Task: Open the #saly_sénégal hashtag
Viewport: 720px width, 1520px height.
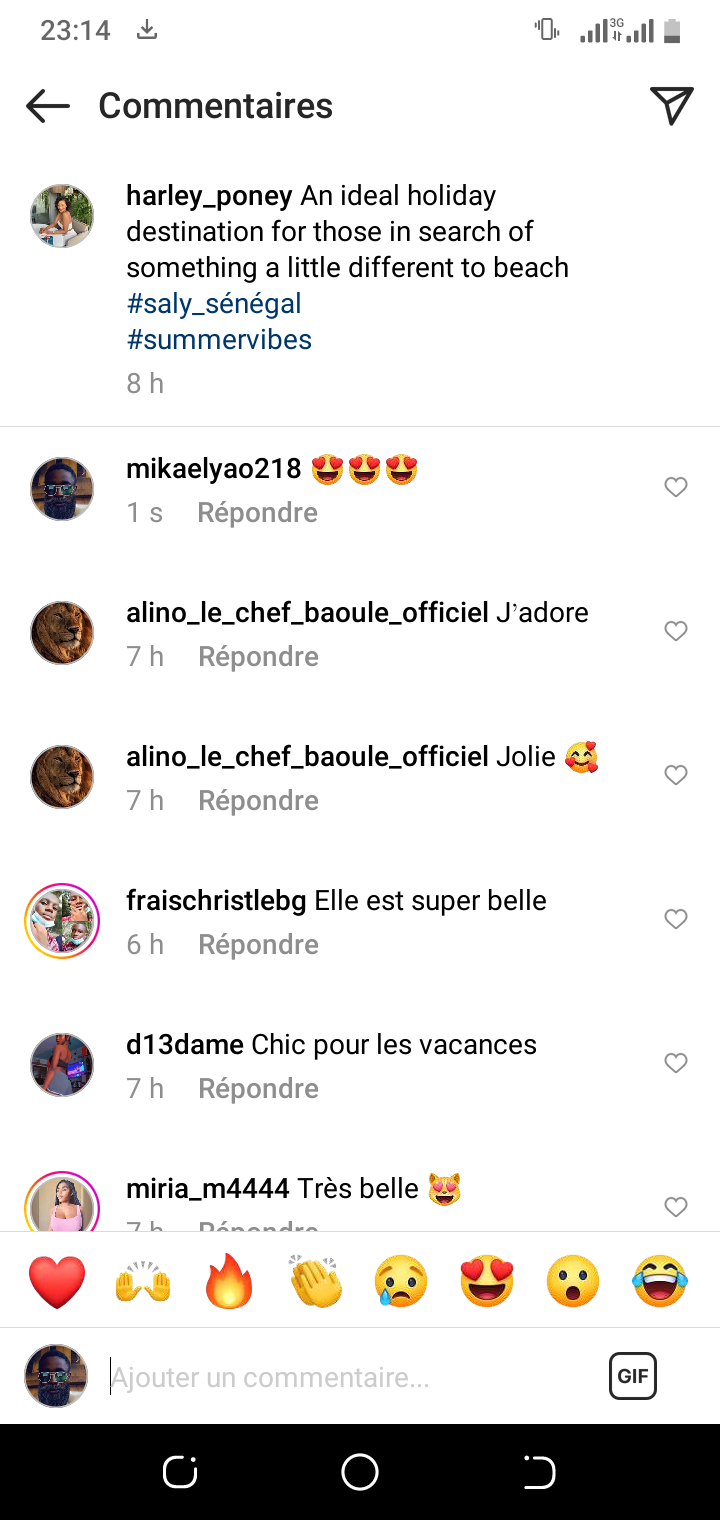Action: 214,304
